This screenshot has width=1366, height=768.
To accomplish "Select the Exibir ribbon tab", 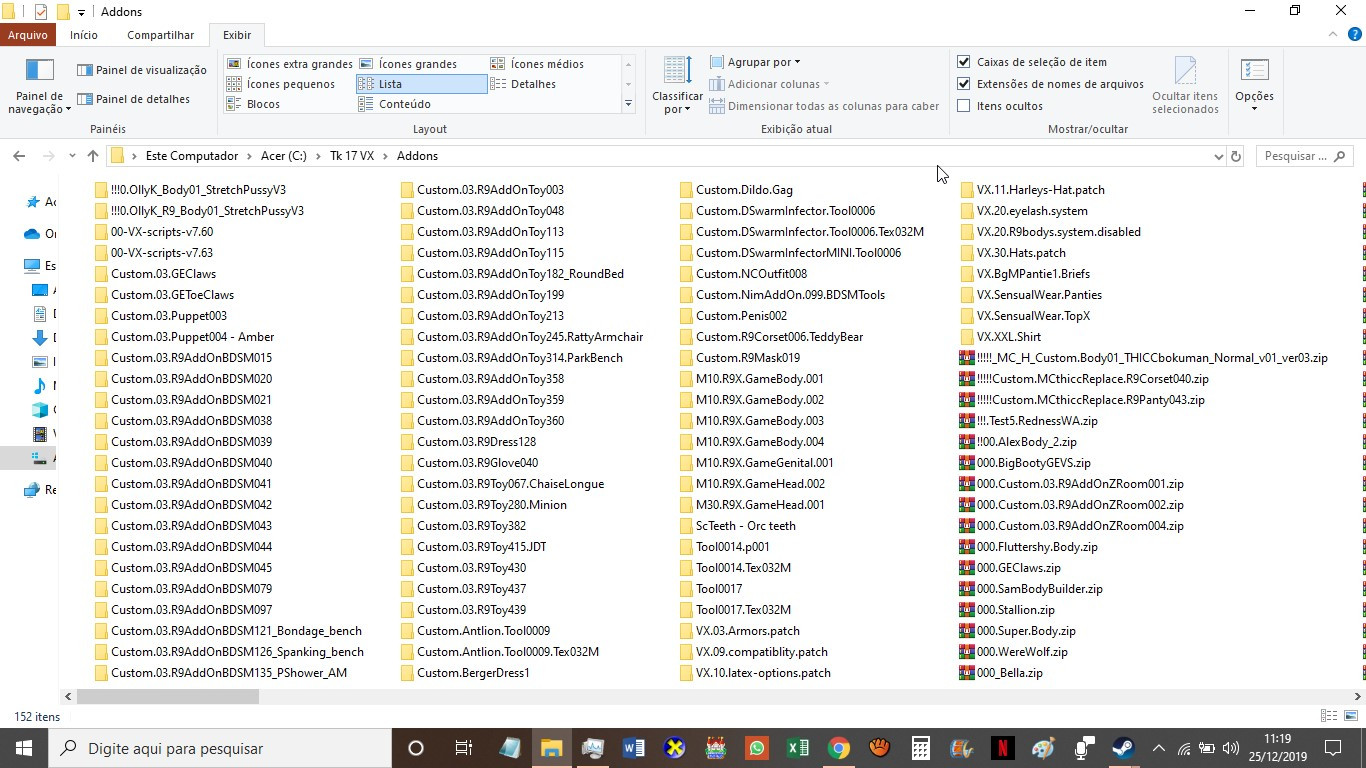I will [x=237, y=35].
